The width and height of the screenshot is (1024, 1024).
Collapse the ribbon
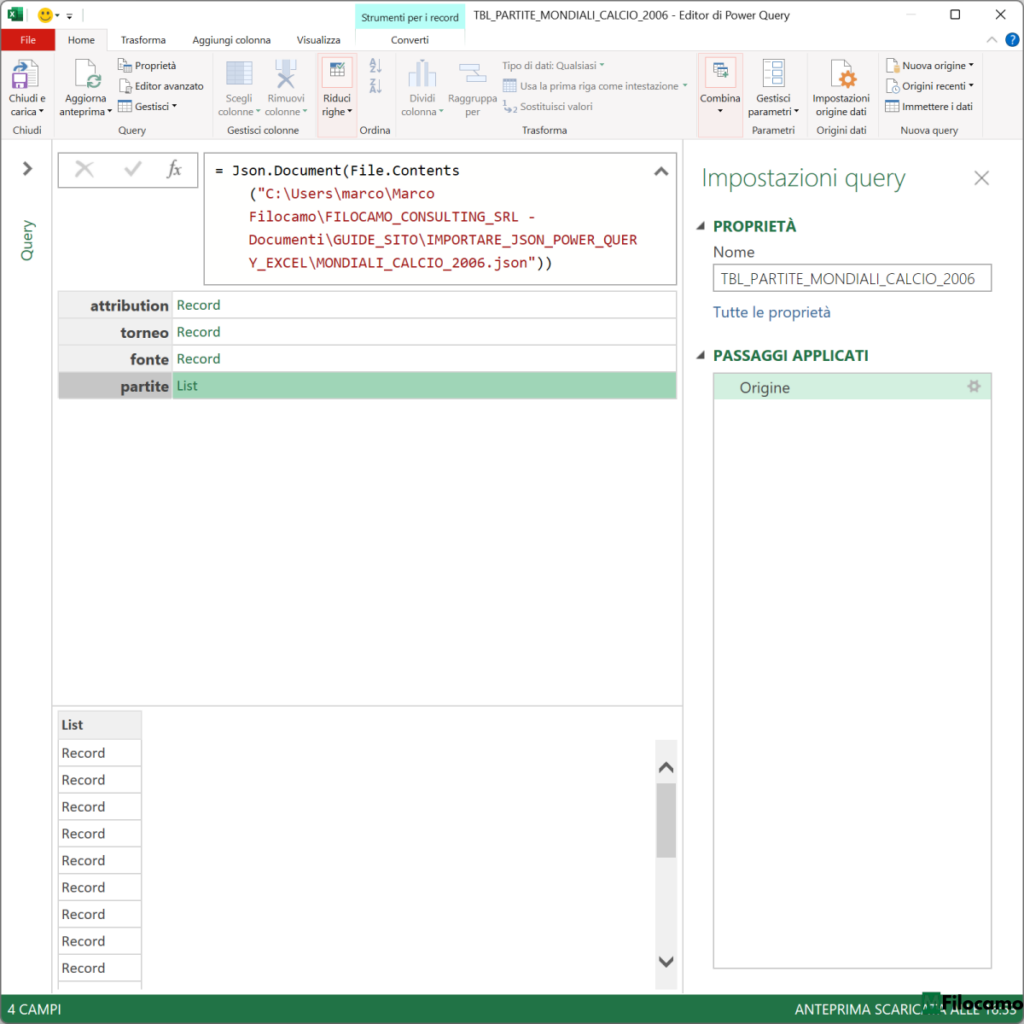coord(991,40)
